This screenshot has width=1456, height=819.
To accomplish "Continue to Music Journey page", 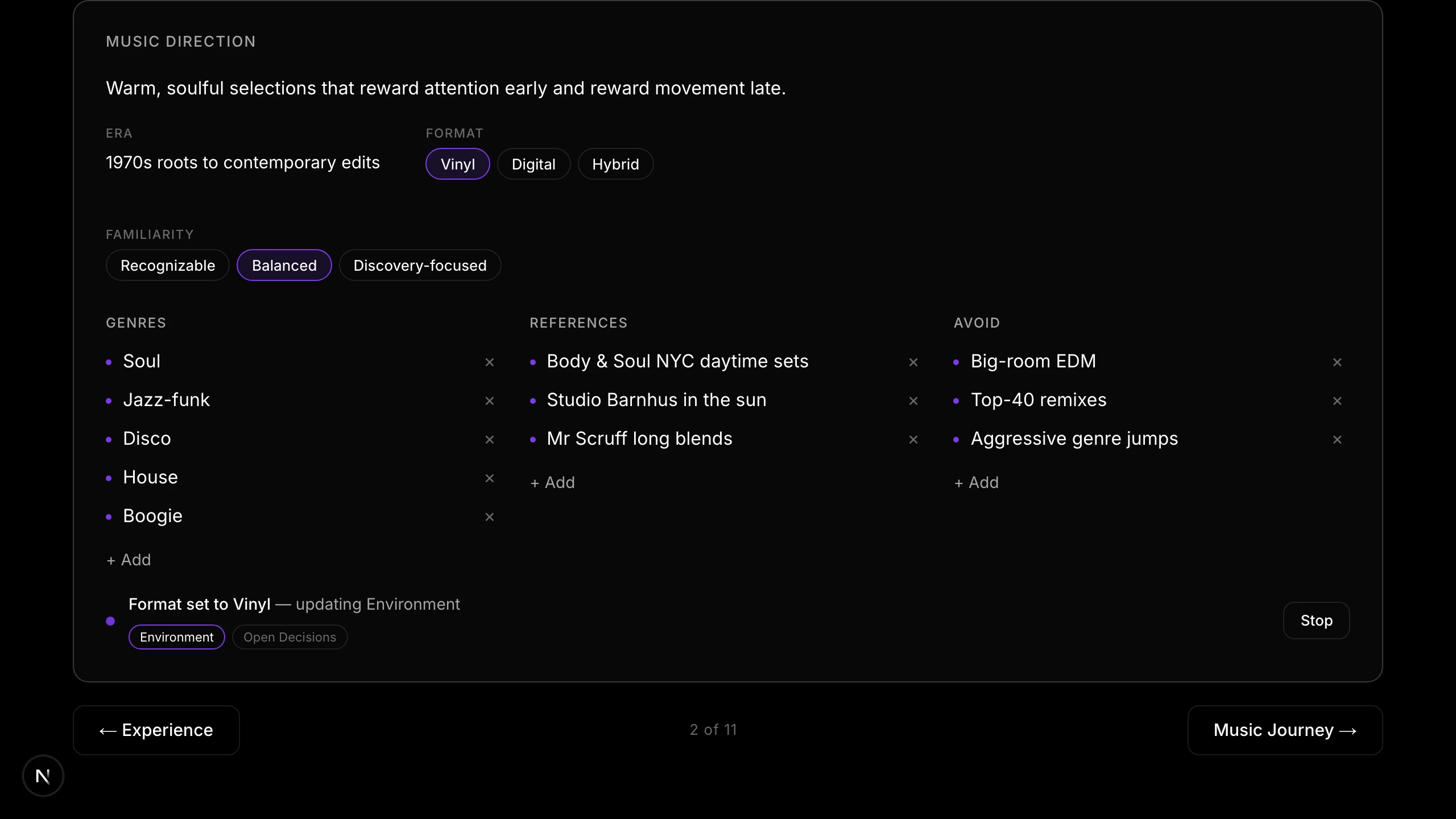I will [1285, 730].
